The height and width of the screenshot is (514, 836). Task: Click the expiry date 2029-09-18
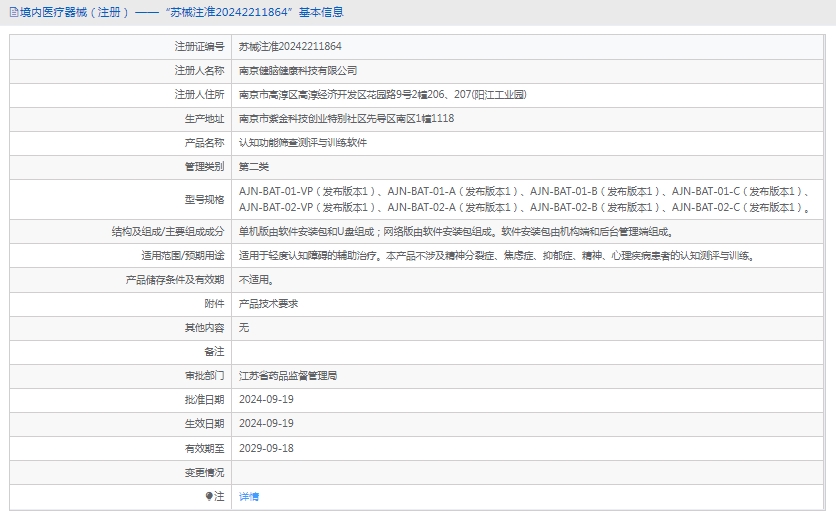[266, 448]
